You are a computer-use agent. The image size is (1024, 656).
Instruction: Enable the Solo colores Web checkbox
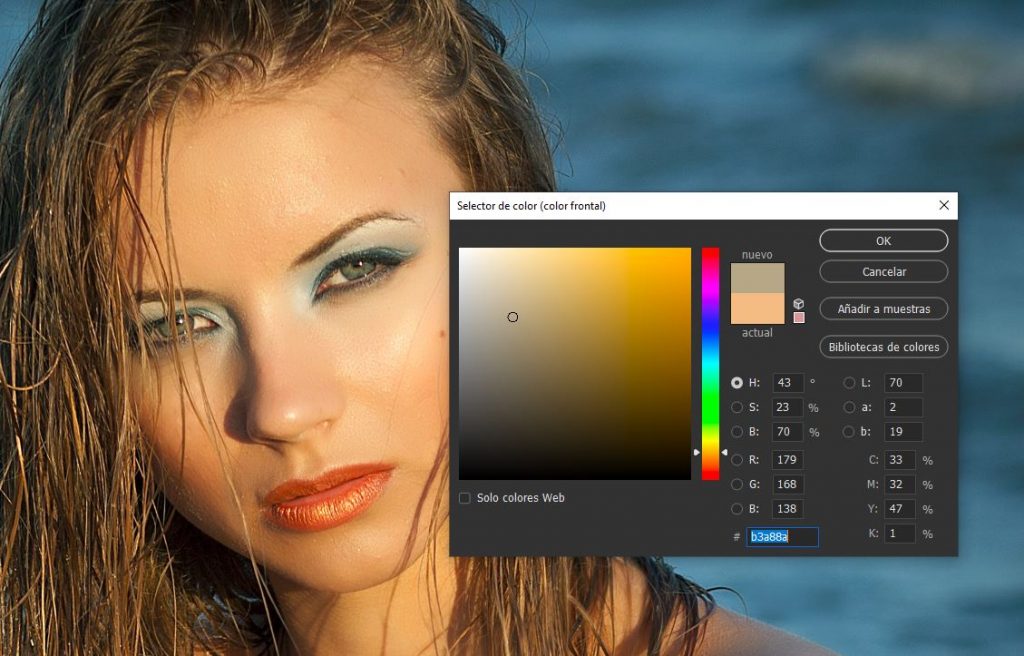pyautogui.click(x=465, y=498)
